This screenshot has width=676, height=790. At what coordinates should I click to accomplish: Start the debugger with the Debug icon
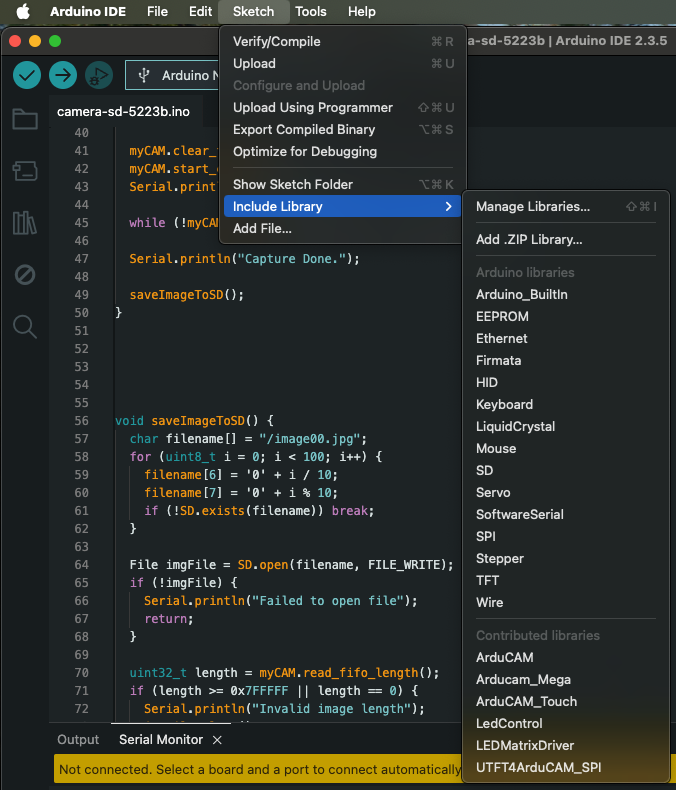click(98, 75)
